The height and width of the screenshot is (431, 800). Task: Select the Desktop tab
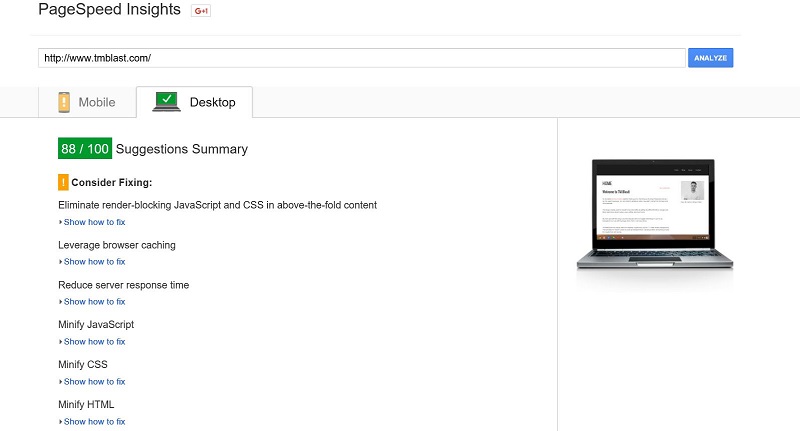(194, 102)
